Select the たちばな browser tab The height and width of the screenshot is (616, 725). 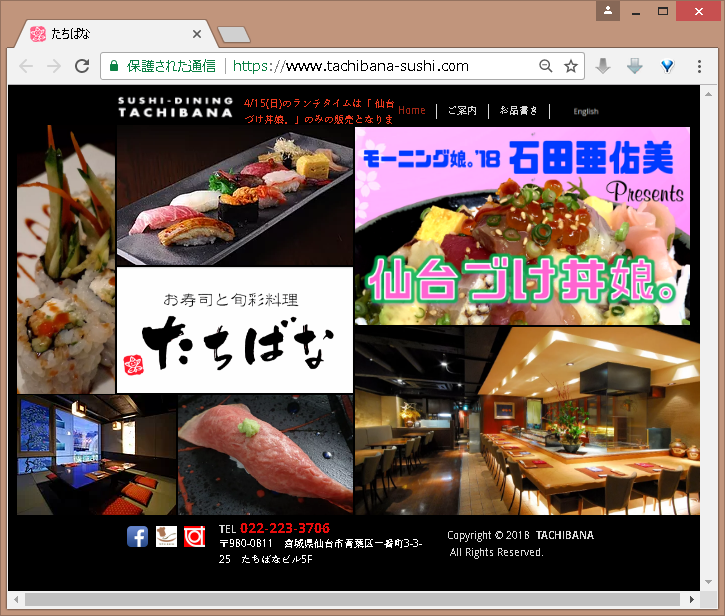(116, 34)
